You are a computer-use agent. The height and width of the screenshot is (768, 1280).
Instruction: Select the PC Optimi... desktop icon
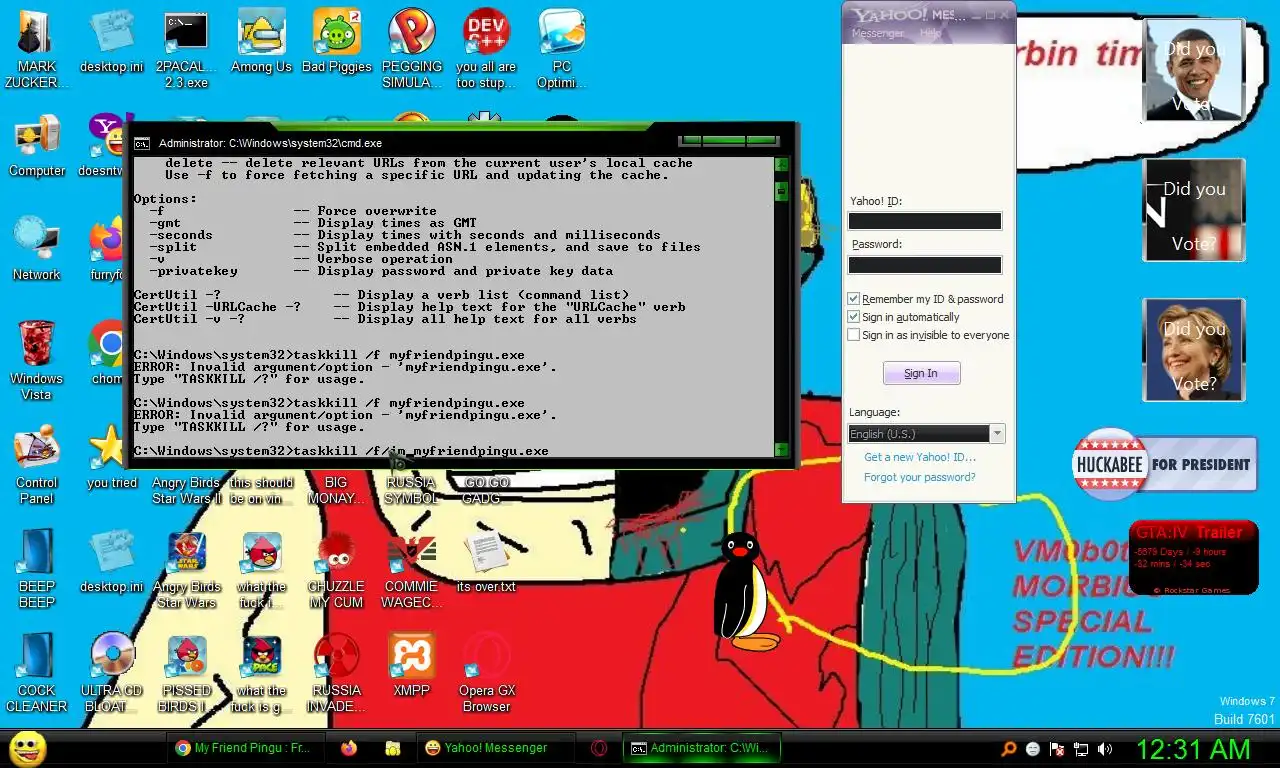point(561,49)
